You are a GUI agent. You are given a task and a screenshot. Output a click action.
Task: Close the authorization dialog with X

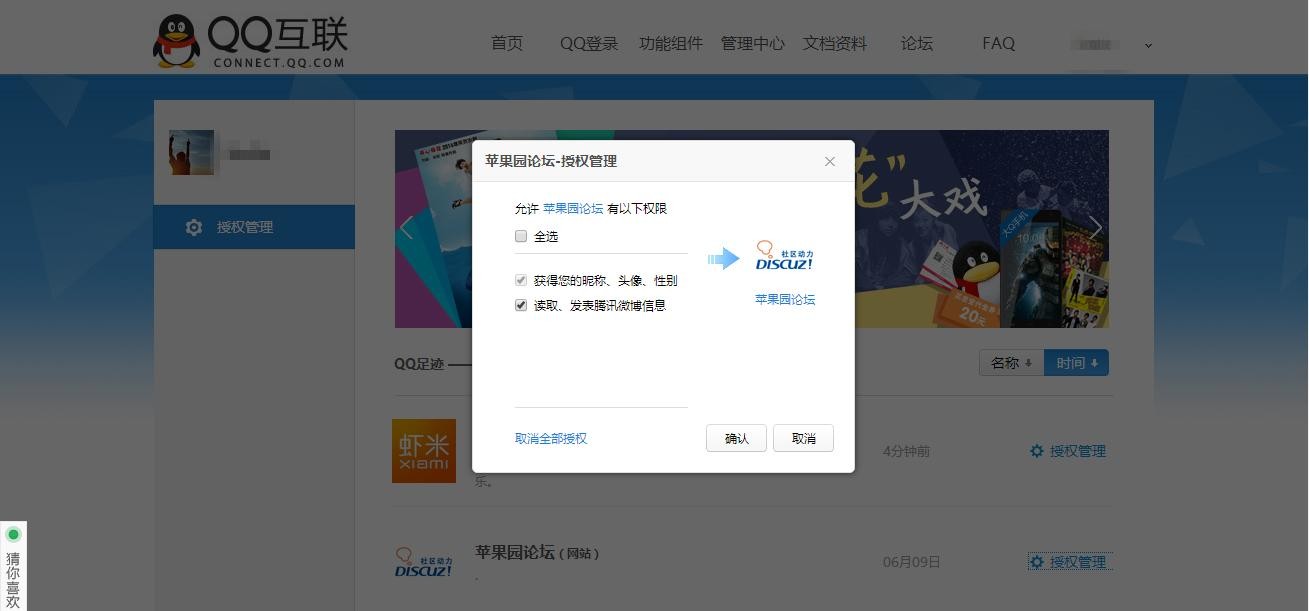(829, 161)
